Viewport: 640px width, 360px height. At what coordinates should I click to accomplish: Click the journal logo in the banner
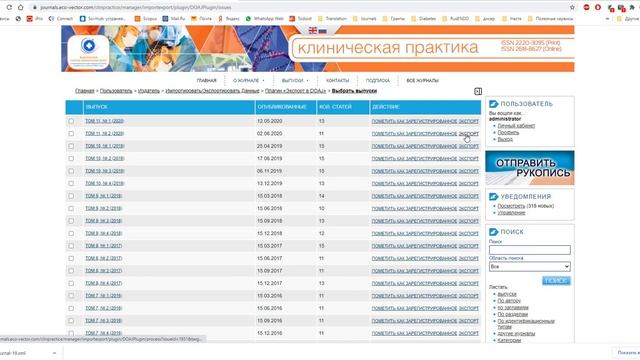(88, 52)
